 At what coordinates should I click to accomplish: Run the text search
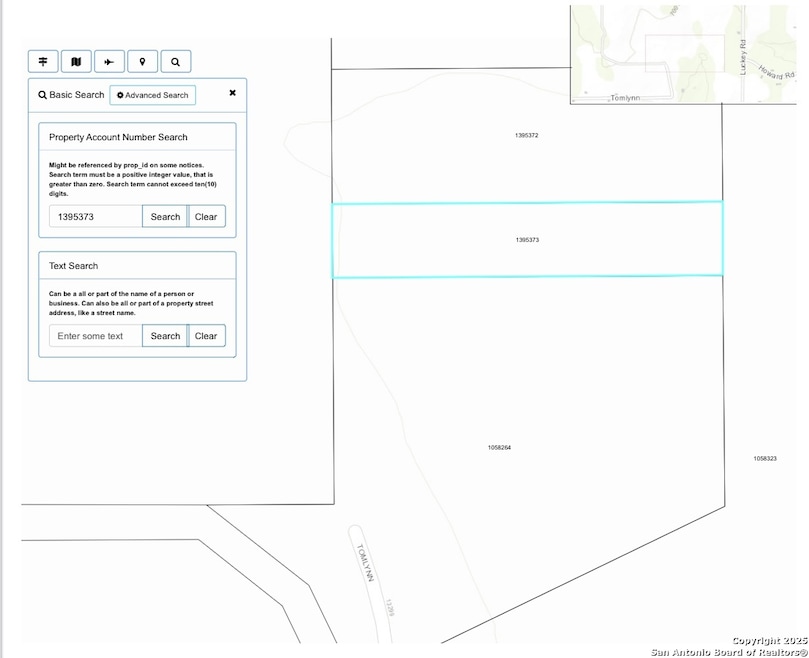(x=165, y=336)
